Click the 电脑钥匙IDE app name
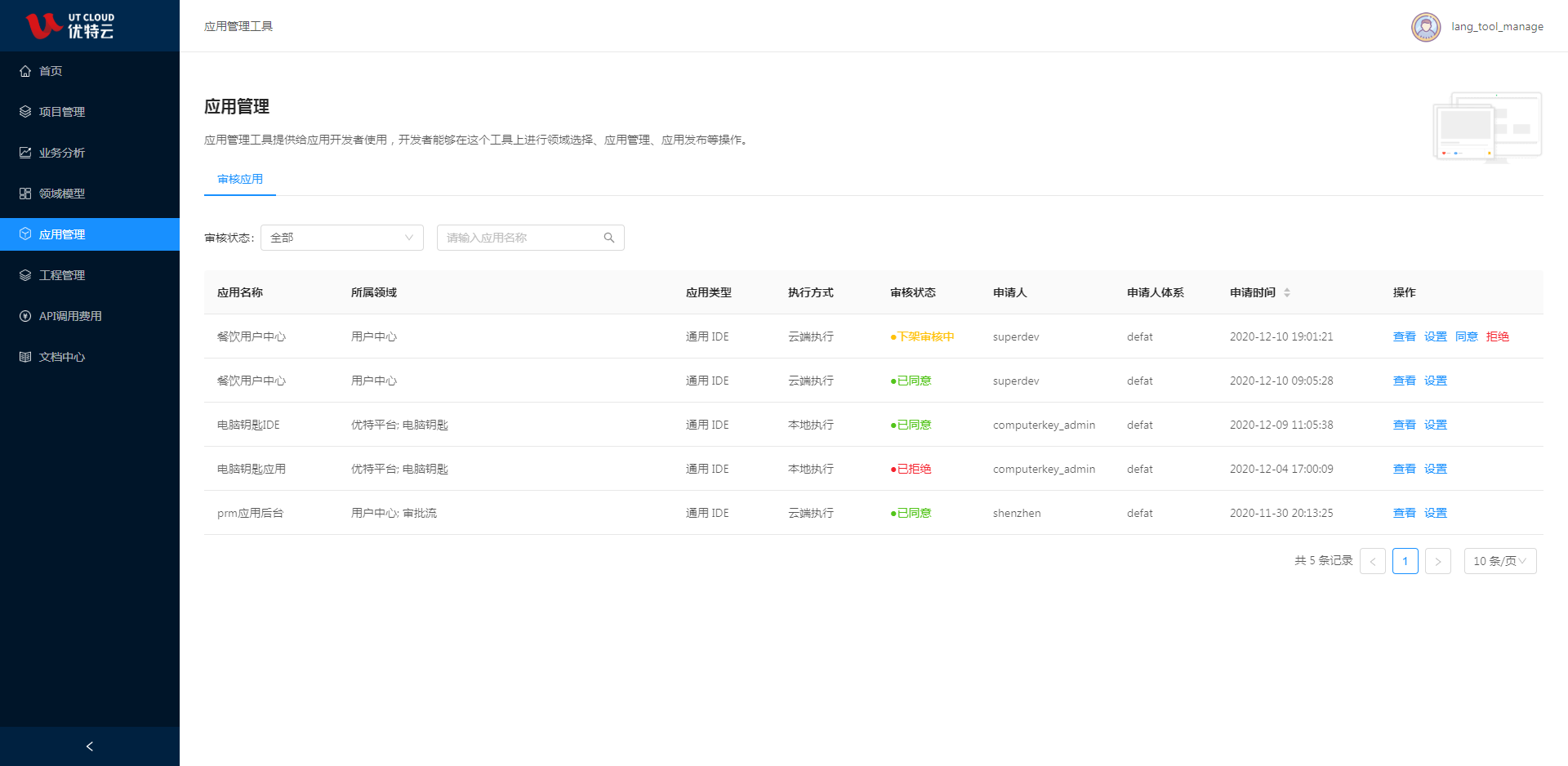The image size is (1568, 766). pyautogui.click(x=248, y=425)
